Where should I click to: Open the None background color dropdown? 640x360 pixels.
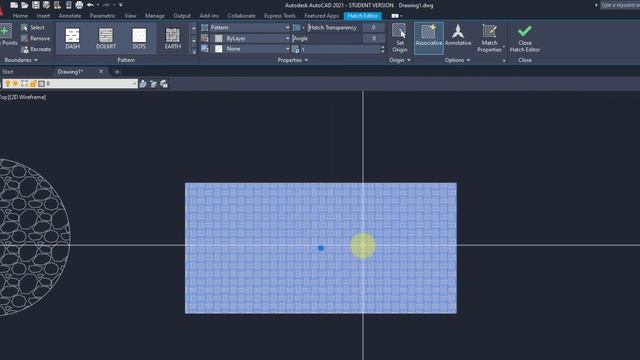click(x=249, y=49)
